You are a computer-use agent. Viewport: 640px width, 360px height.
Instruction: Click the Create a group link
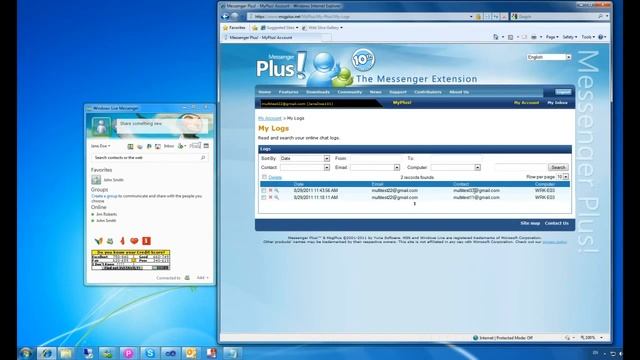point(104,196)
